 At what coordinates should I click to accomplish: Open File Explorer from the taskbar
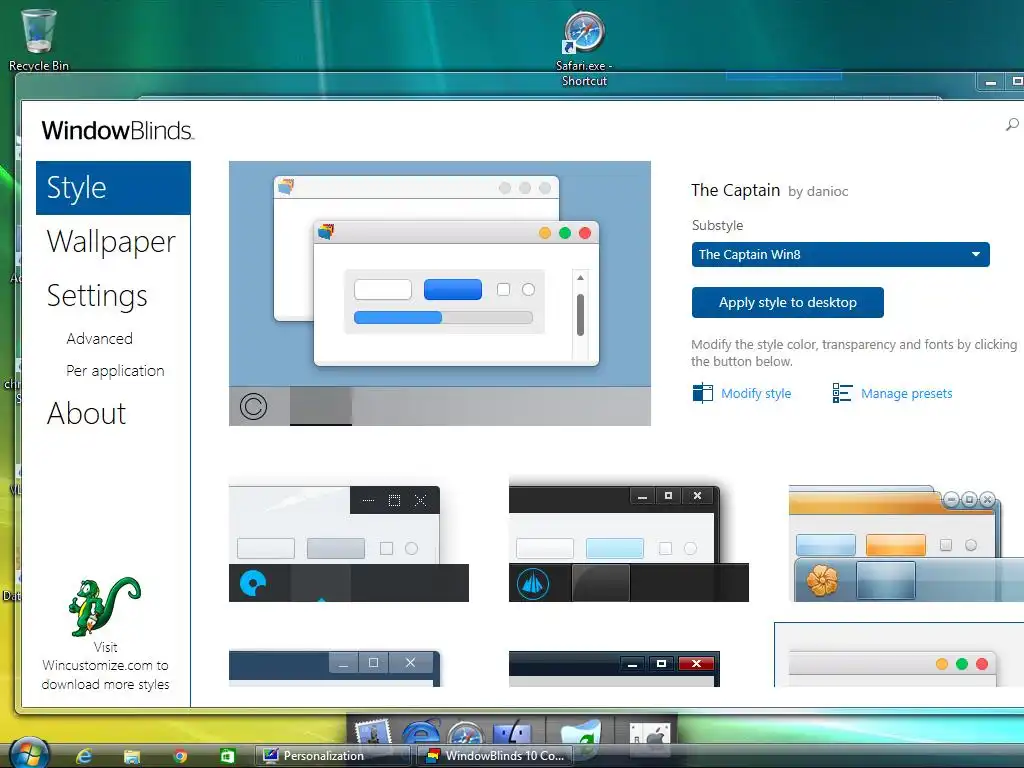[x=132, y=756]
